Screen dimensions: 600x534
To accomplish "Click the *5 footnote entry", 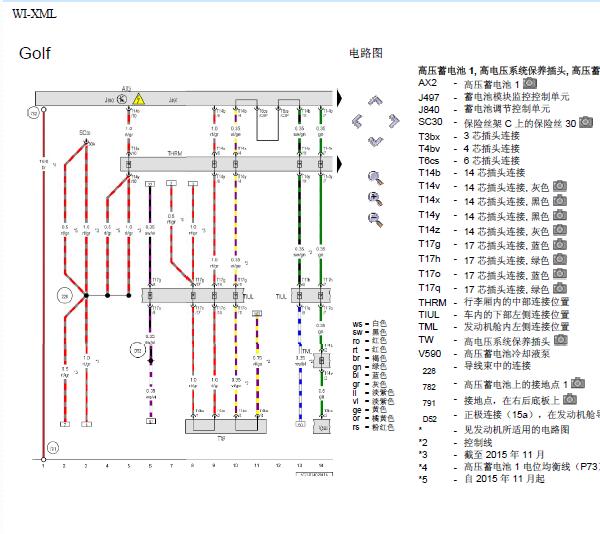I will (x=481, y=479).
